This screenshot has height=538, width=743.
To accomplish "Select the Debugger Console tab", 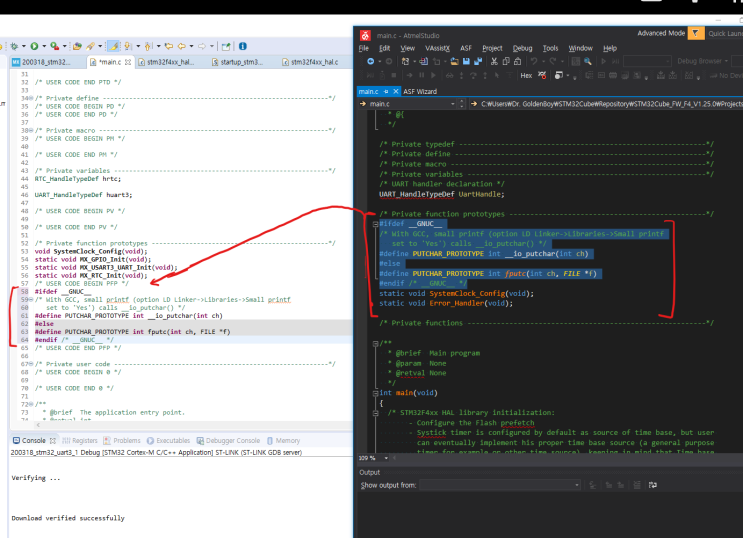I will coord(228,440).
